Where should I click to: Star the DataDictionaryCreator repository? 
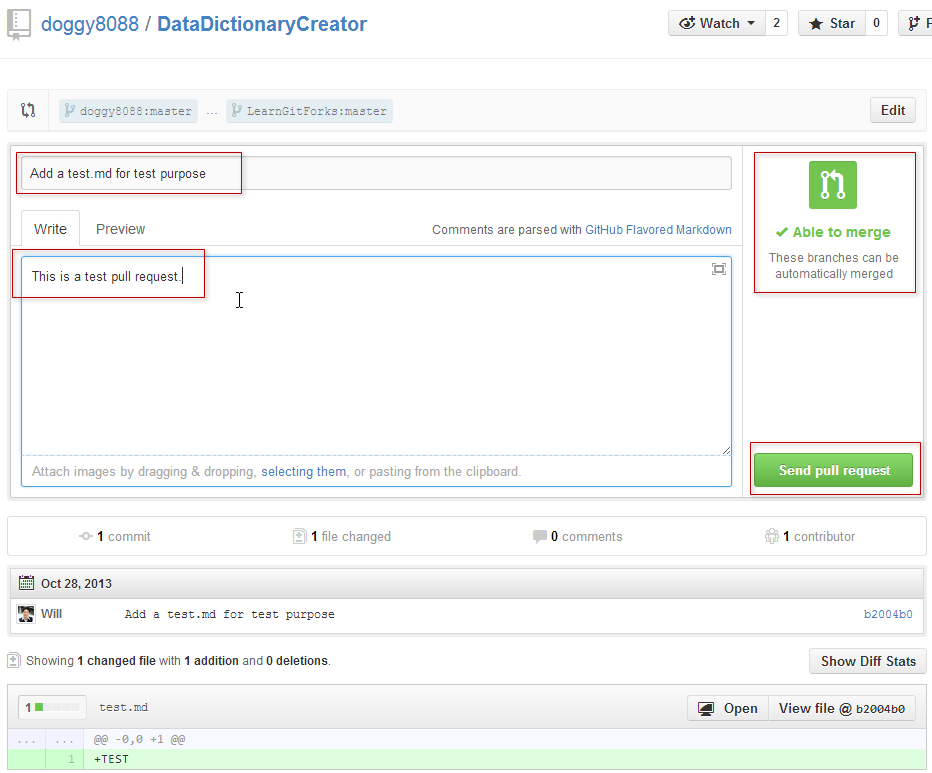click(x=831, y=23)
